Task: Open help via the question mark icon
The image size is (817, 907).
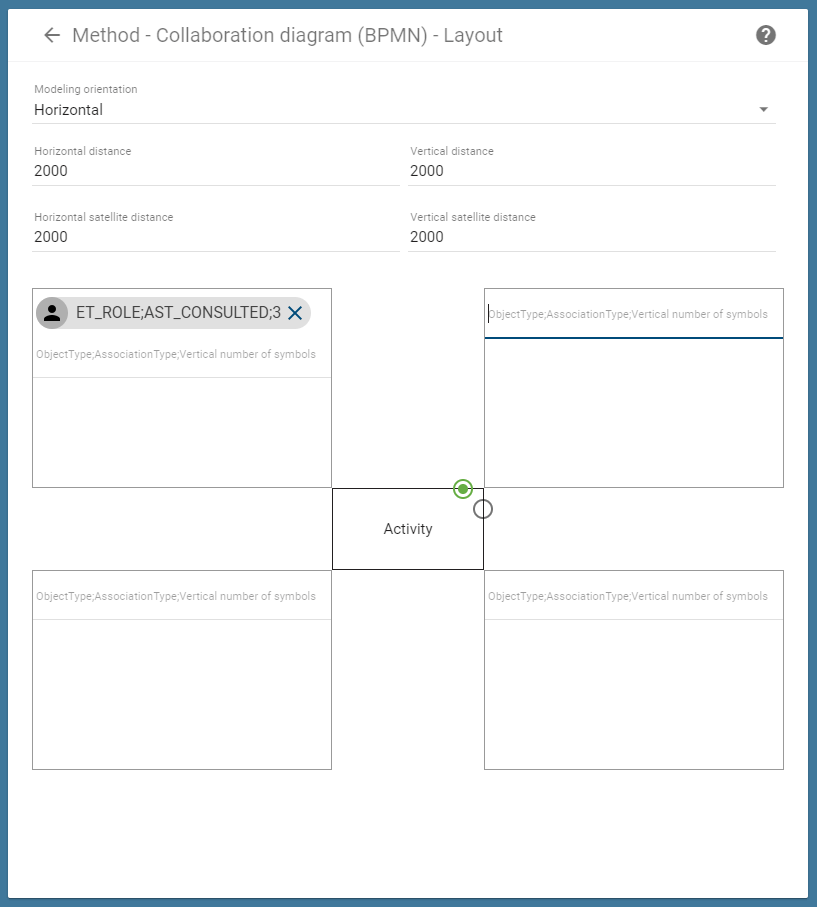Action: (765, 35)
